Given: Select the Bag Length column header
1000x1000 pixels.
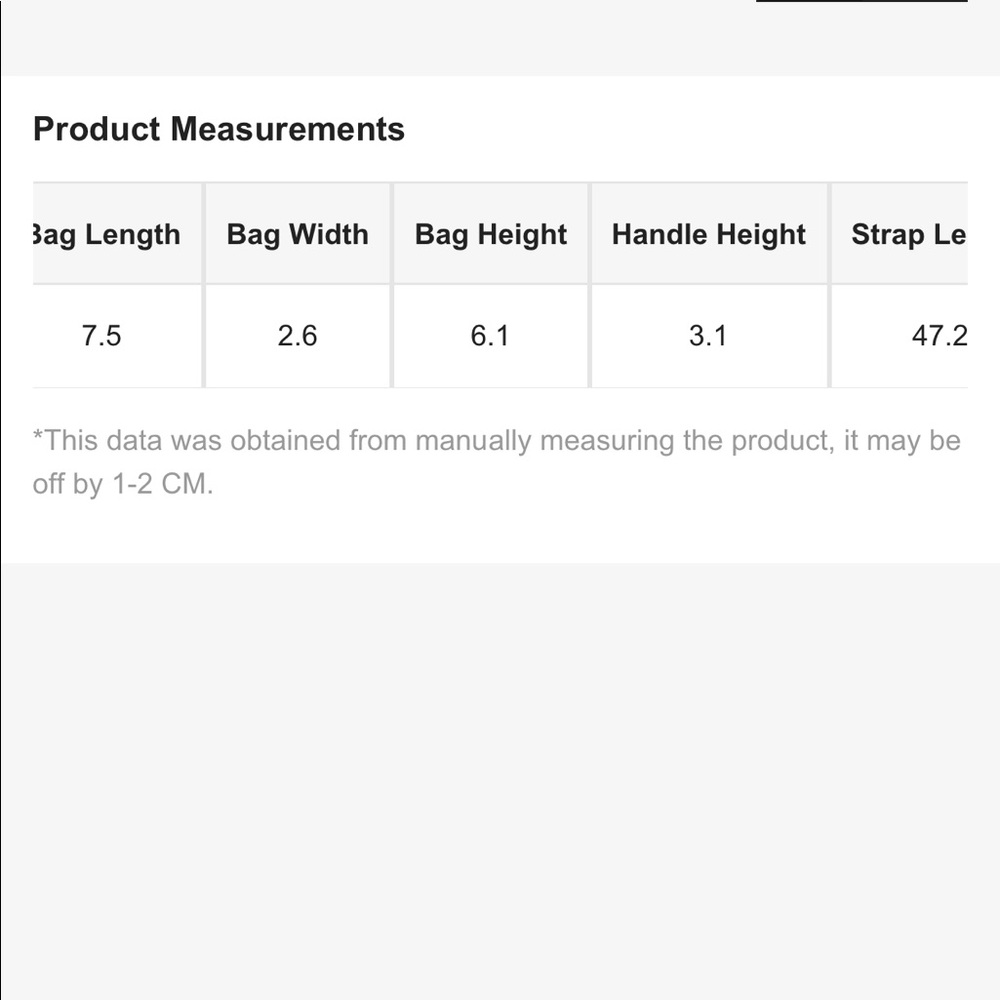Looking at the screenshot, I should (x=106, y=235).
